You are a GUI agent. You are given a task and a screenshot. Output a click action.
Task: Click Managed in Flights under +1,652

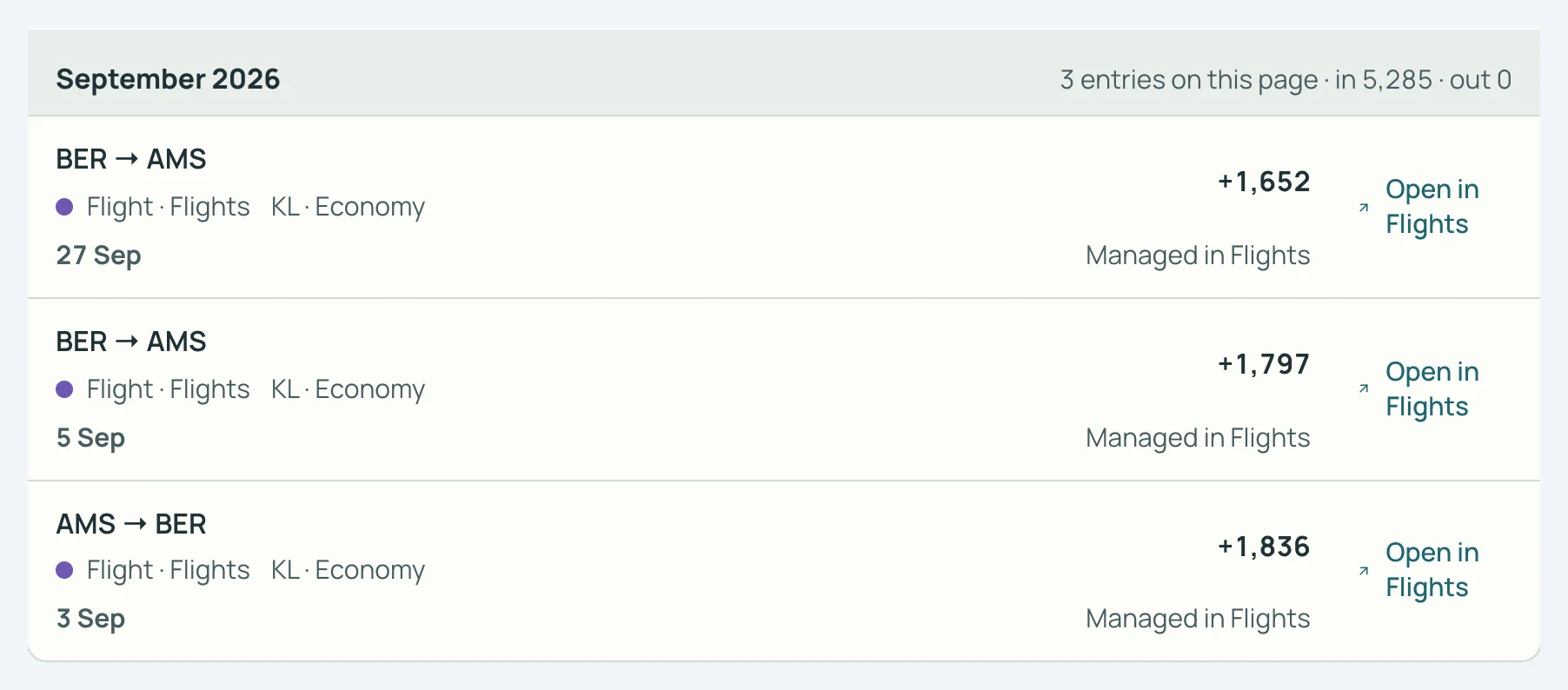[x=1198, y=255]
